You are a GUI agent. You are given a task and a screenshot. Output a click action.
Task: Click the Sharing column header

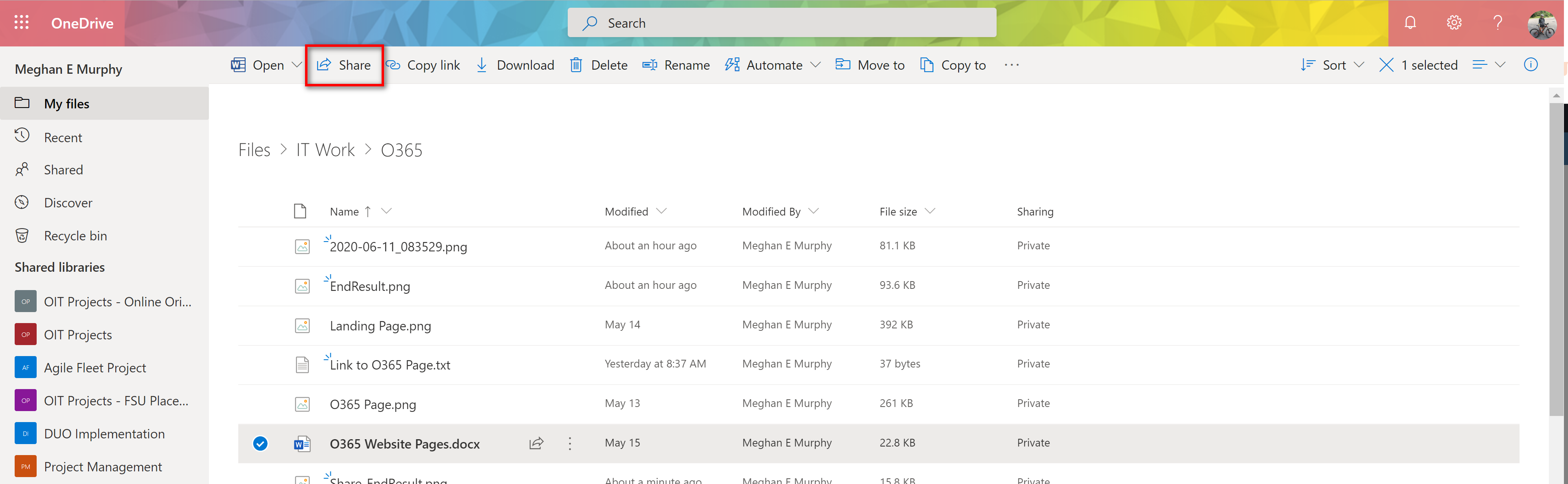click(x=1035, y=211)
